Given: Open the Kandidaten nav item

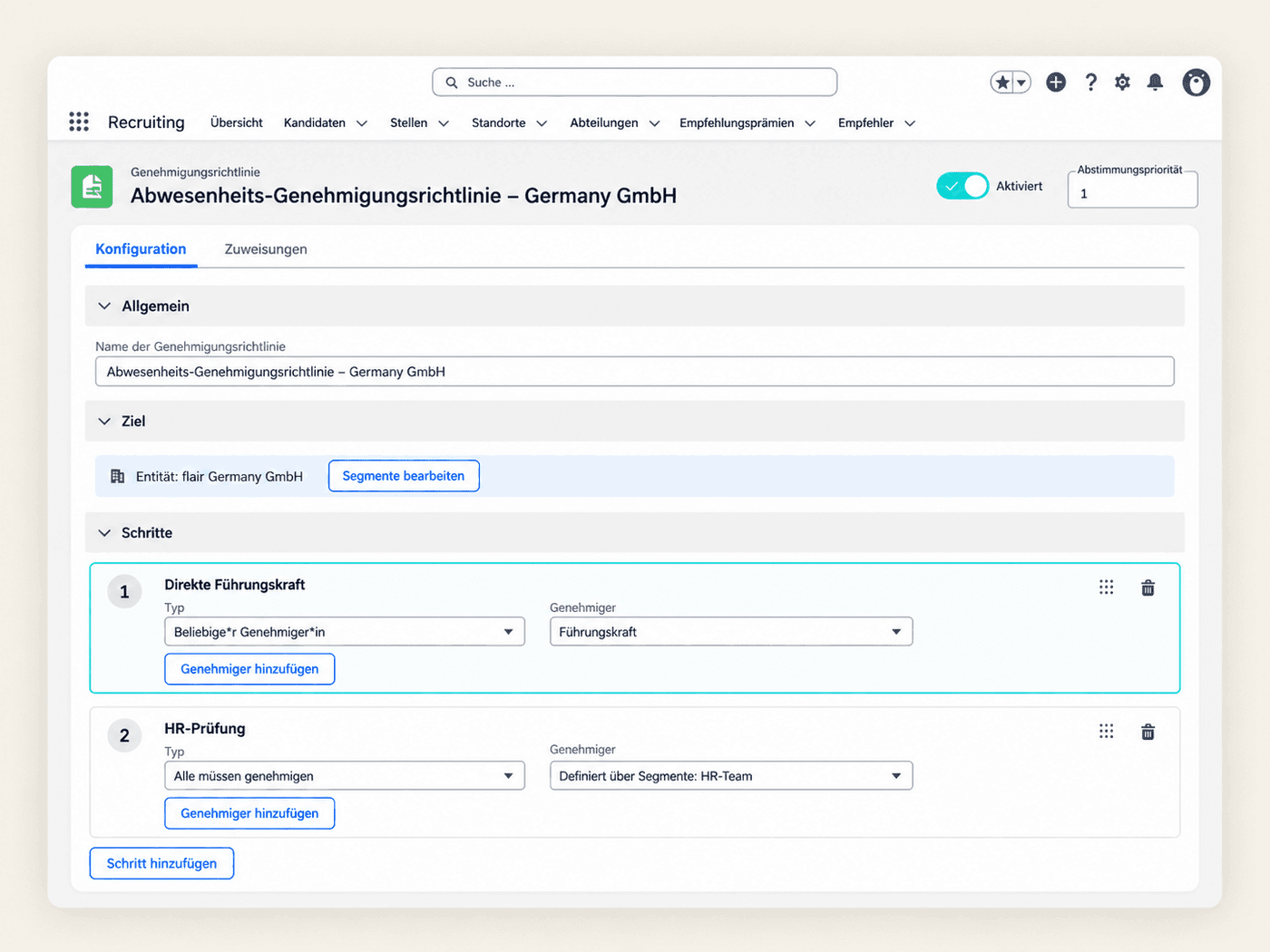Looking at the screenshot, I should click(x=315, y=122).
